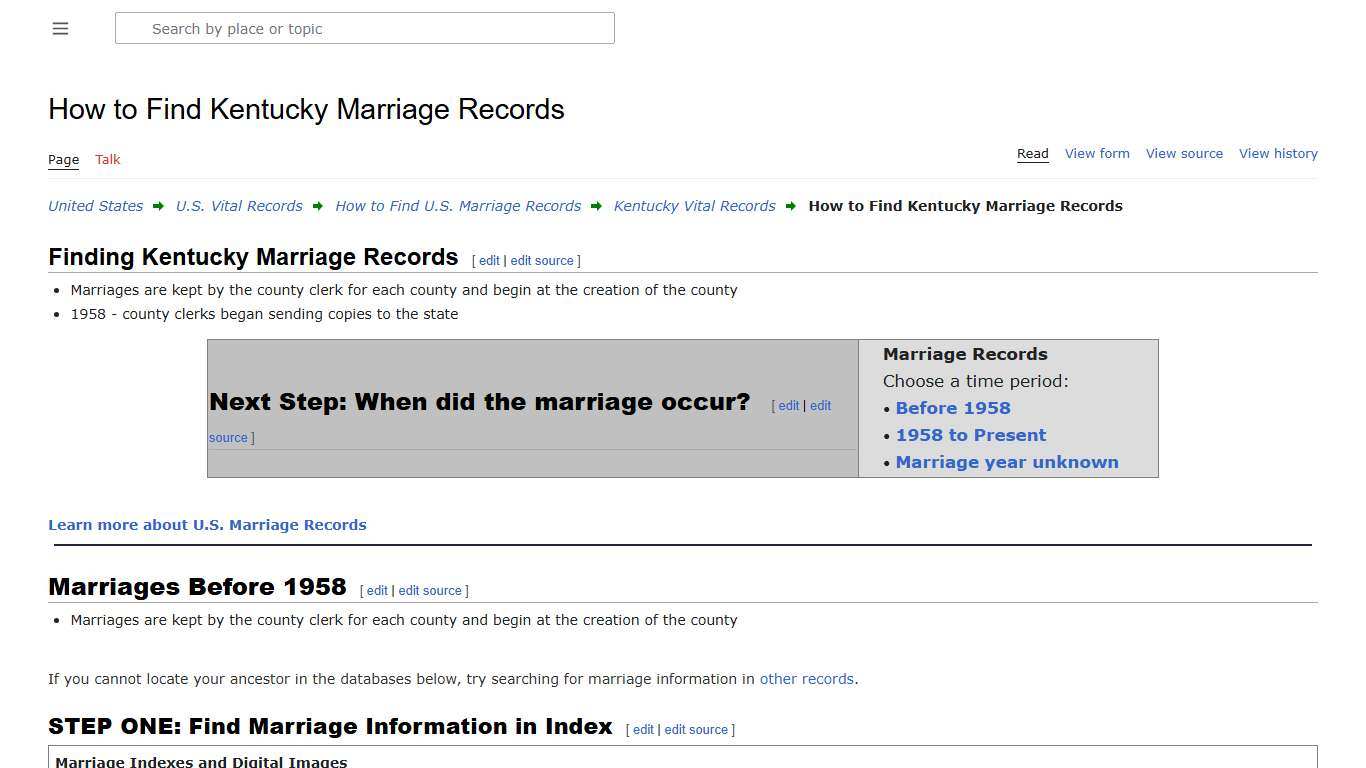The height and width of the screenshot is (768, 1366).
Task: Open the Kentucky Vital Records page
Action: (694, 206)
